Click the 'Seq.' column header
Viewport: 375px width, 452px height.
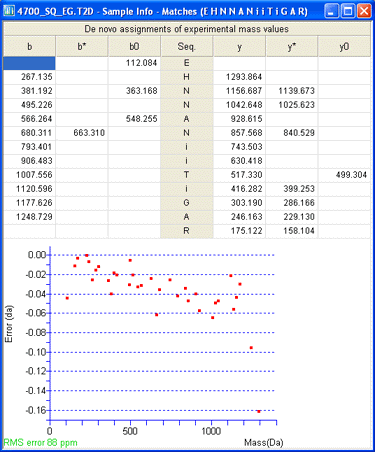186,46
